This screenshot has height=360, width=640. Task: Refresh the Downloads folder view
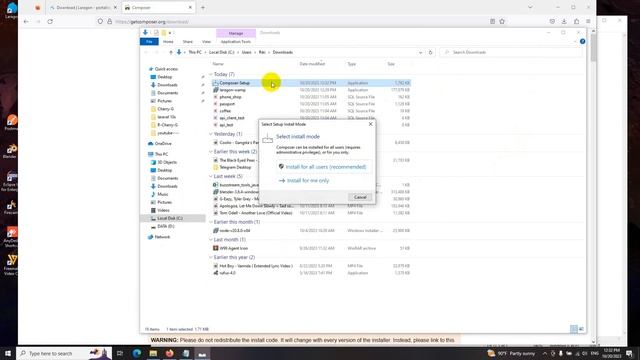[x=430, y=52]
